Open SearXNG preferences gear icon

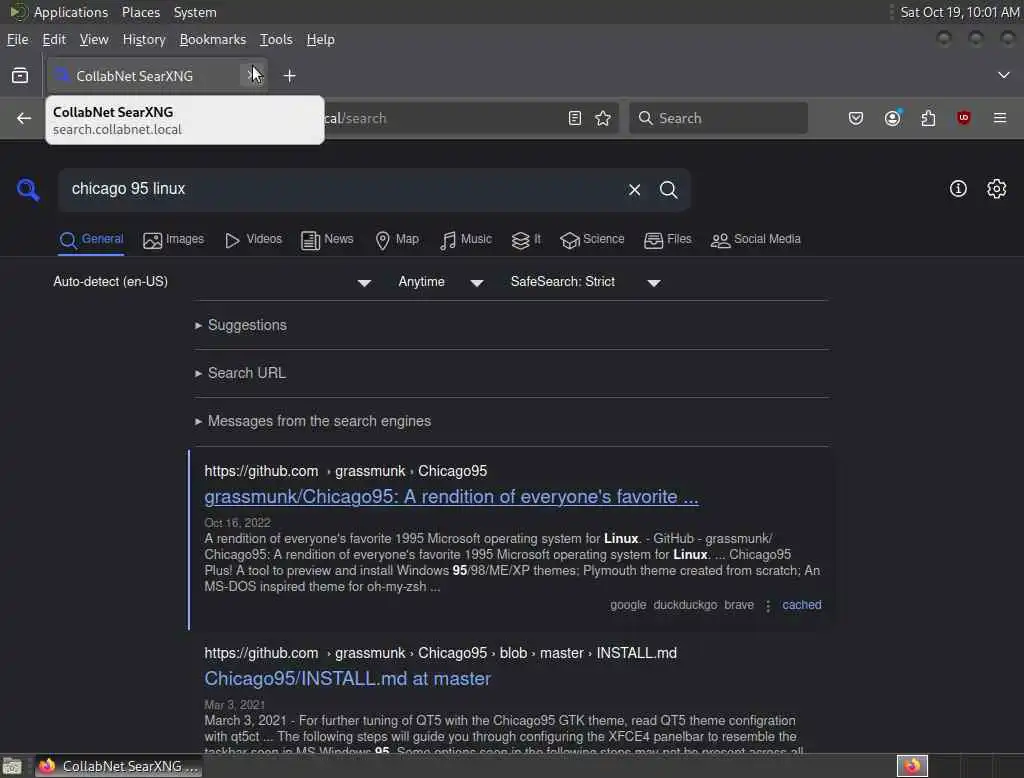coord(996,189)
